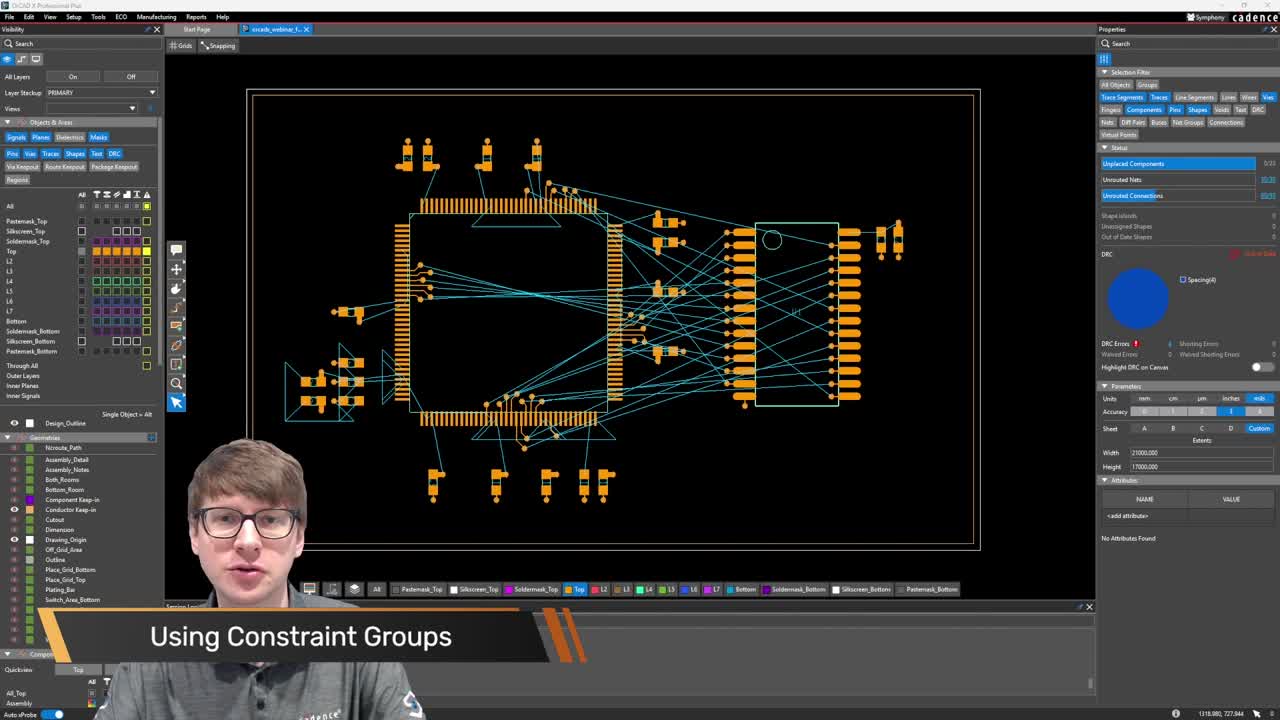Open the Setup menu
This screenshot has height=720, width=1280.
tap(74, 17)
